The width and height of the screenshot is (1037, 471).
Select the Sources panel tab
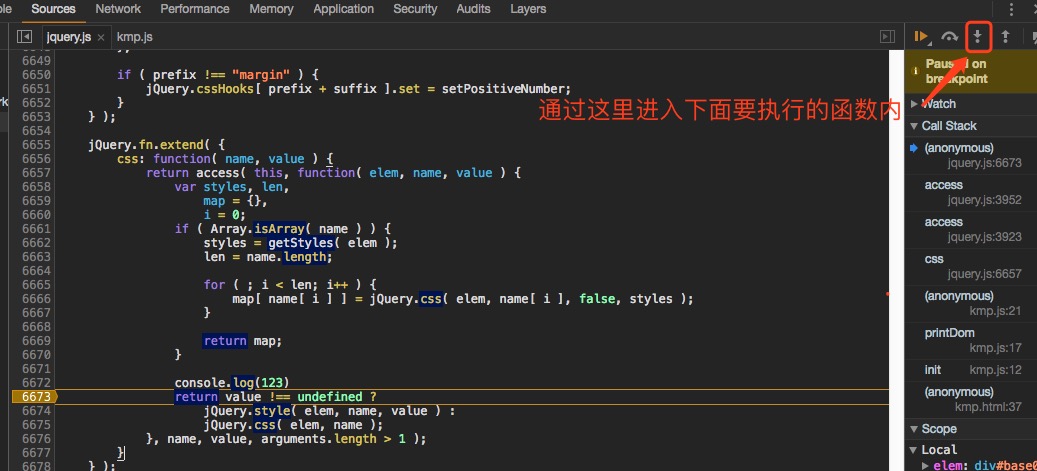click(x=53, y=9)
